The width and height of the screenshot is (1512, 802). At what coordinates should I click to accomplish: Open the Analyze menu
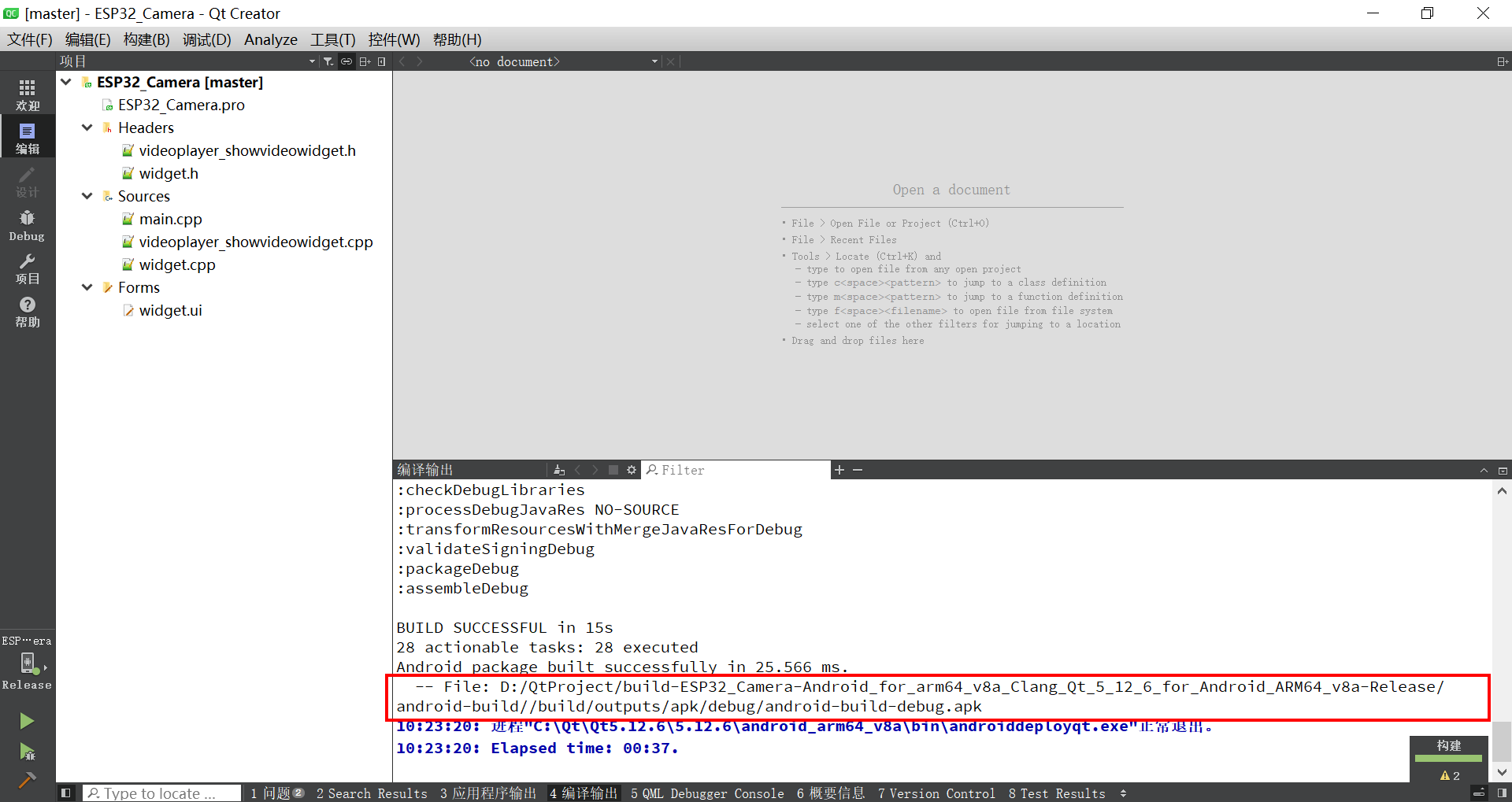(x=271, y=39)
